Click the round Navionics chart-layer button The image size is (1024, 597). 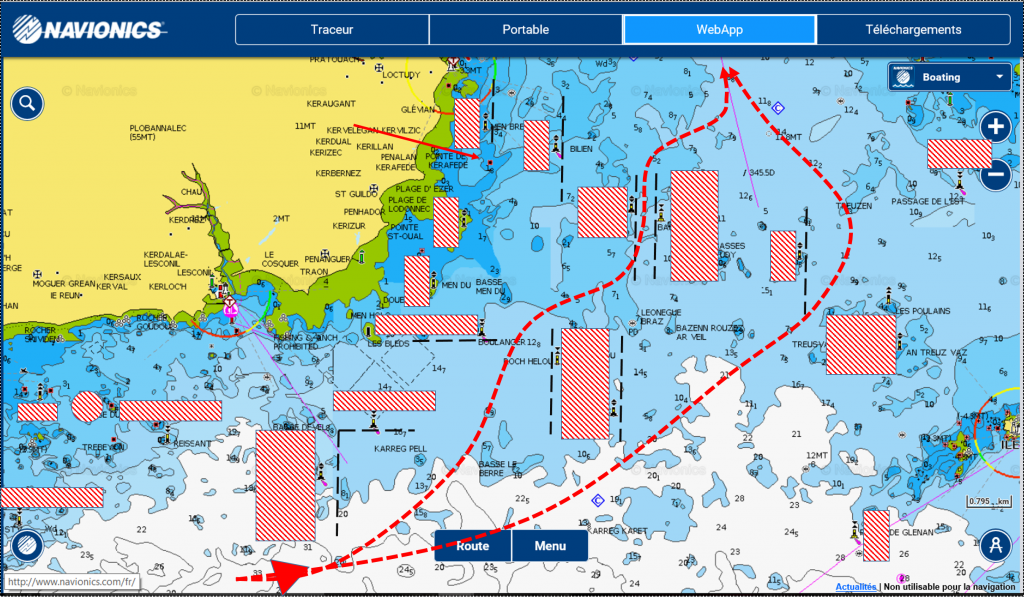pos(27,546)
